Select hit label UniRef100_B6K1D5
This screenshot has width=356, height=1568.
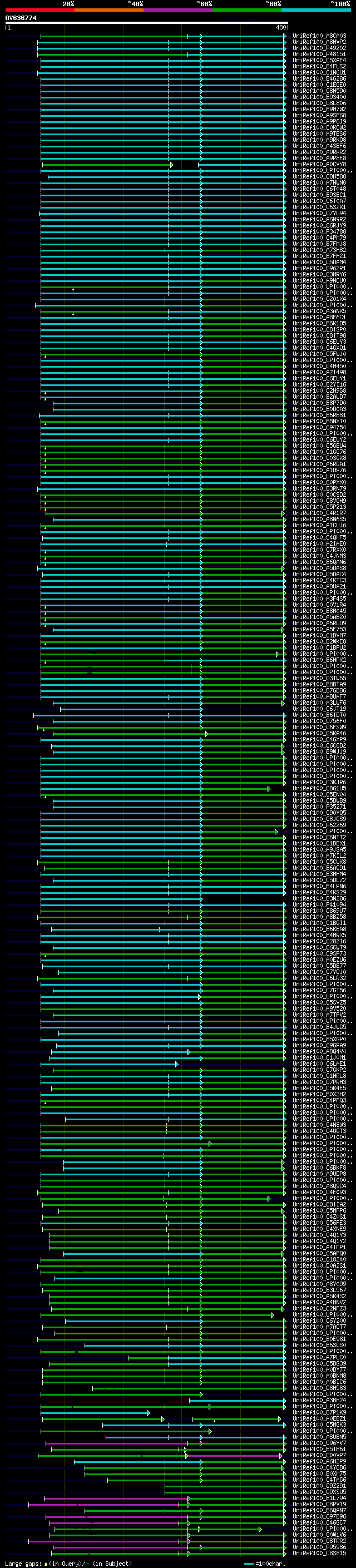(x=319, y=323)
